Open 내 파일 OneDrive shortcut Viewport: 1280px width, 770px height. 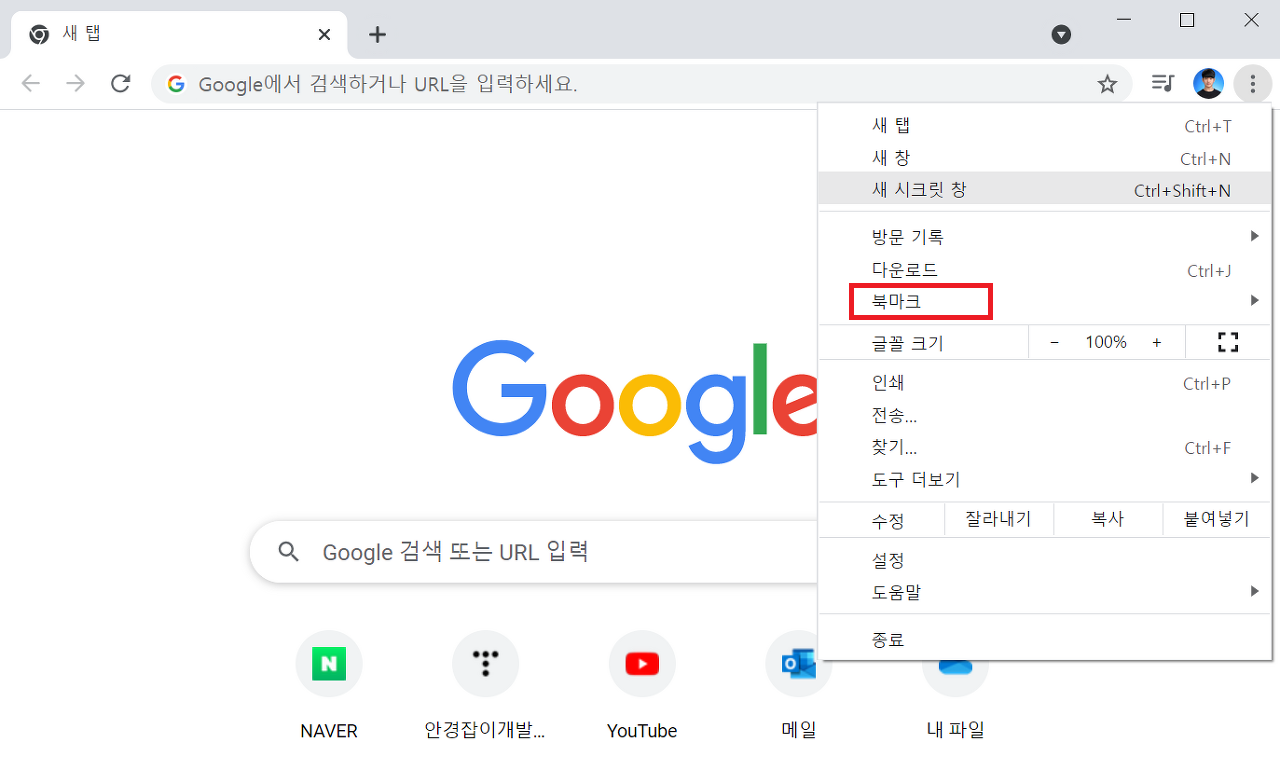pyautogui.click(x=955, y=700)
